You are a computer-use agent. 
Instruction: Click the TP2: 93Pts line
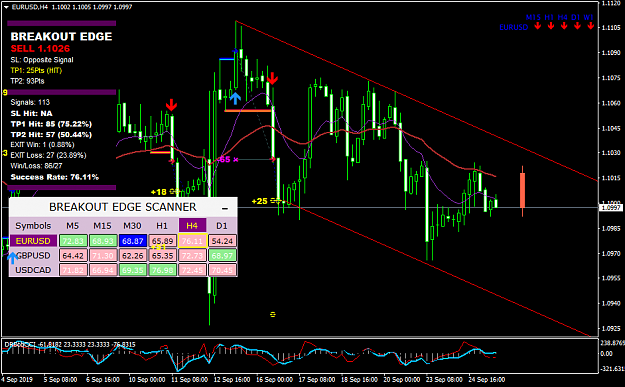[x=28, y=81]
